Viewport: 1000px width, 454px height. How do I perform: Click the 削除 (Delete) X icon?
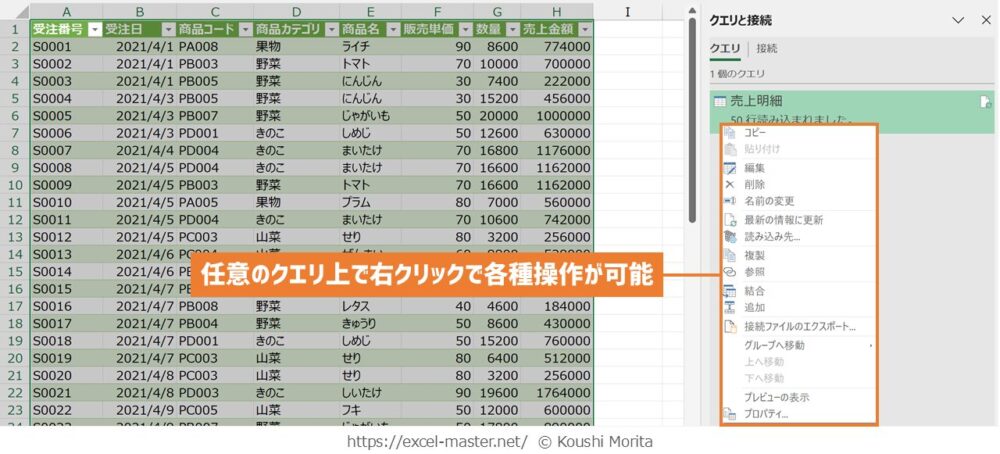pyautogui.click(x=730, y=185)
